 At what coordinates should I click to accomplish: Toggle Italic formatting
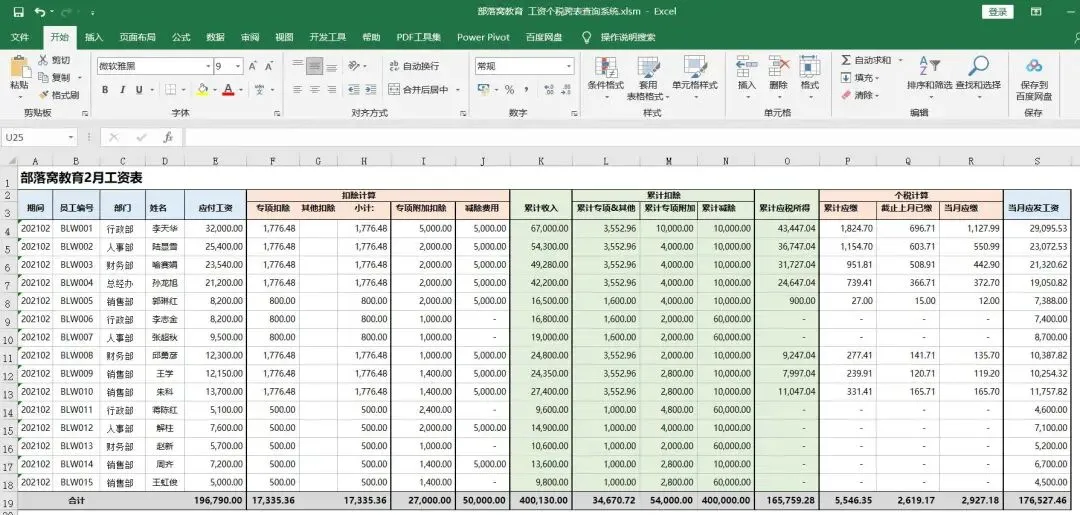123,90
